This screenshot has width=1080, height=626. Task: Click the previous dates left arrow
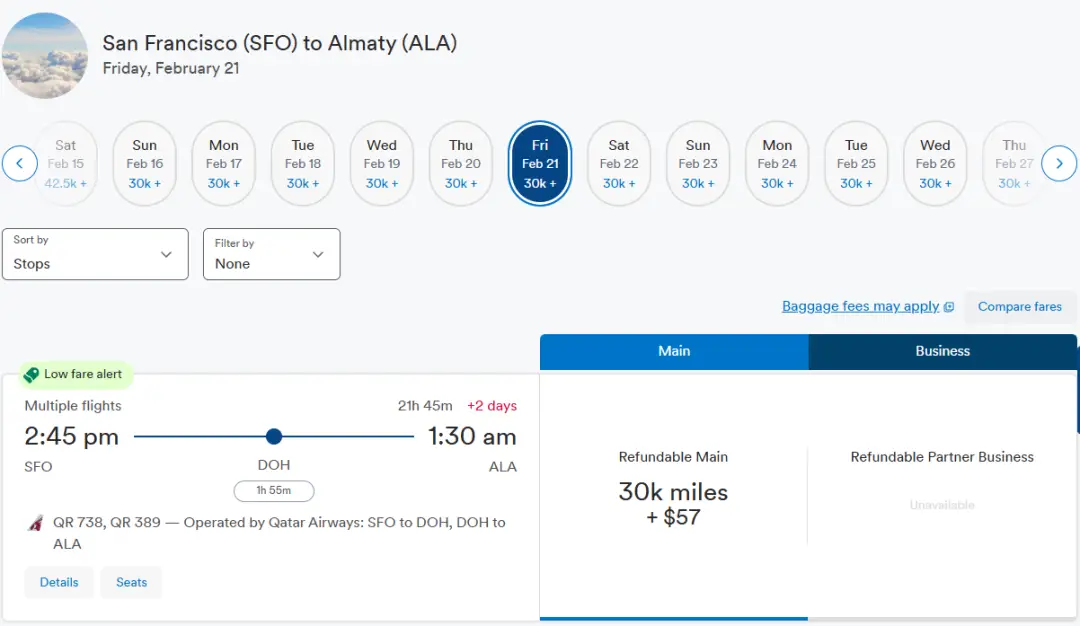tap(20, 163)
